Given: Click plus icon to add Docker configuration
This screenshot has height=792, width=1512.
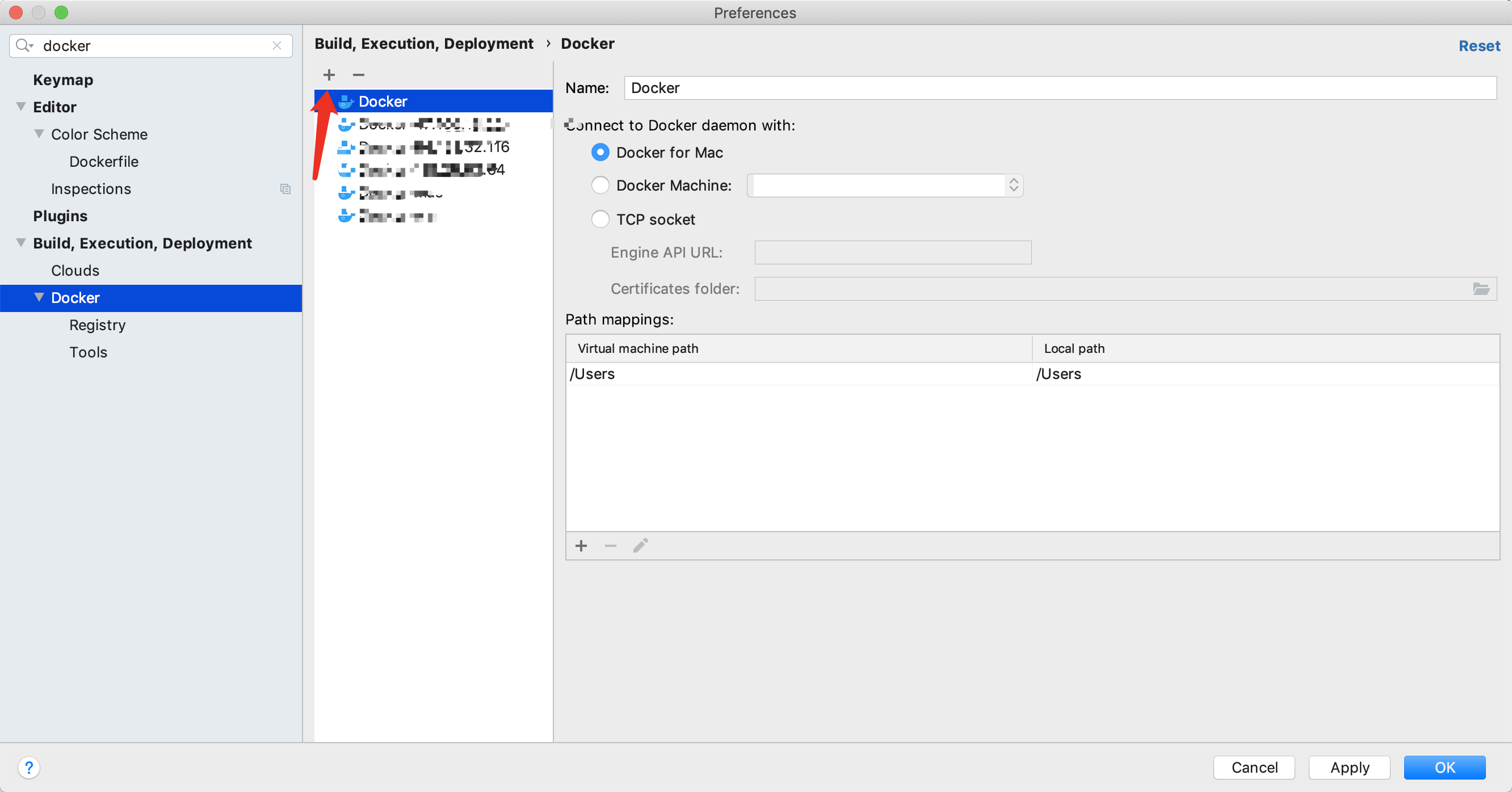Looking at the screenshot, I should 329,74.
